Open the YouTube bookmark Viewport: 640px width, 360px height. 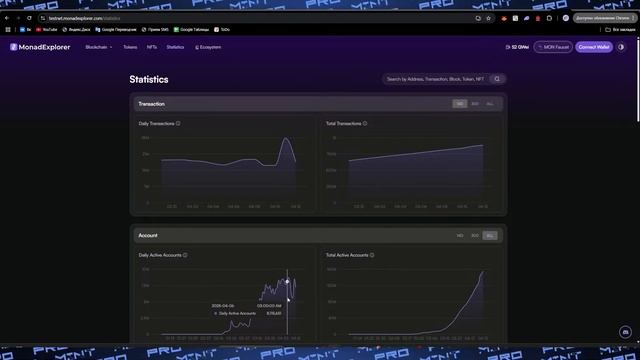click(47, 29)
